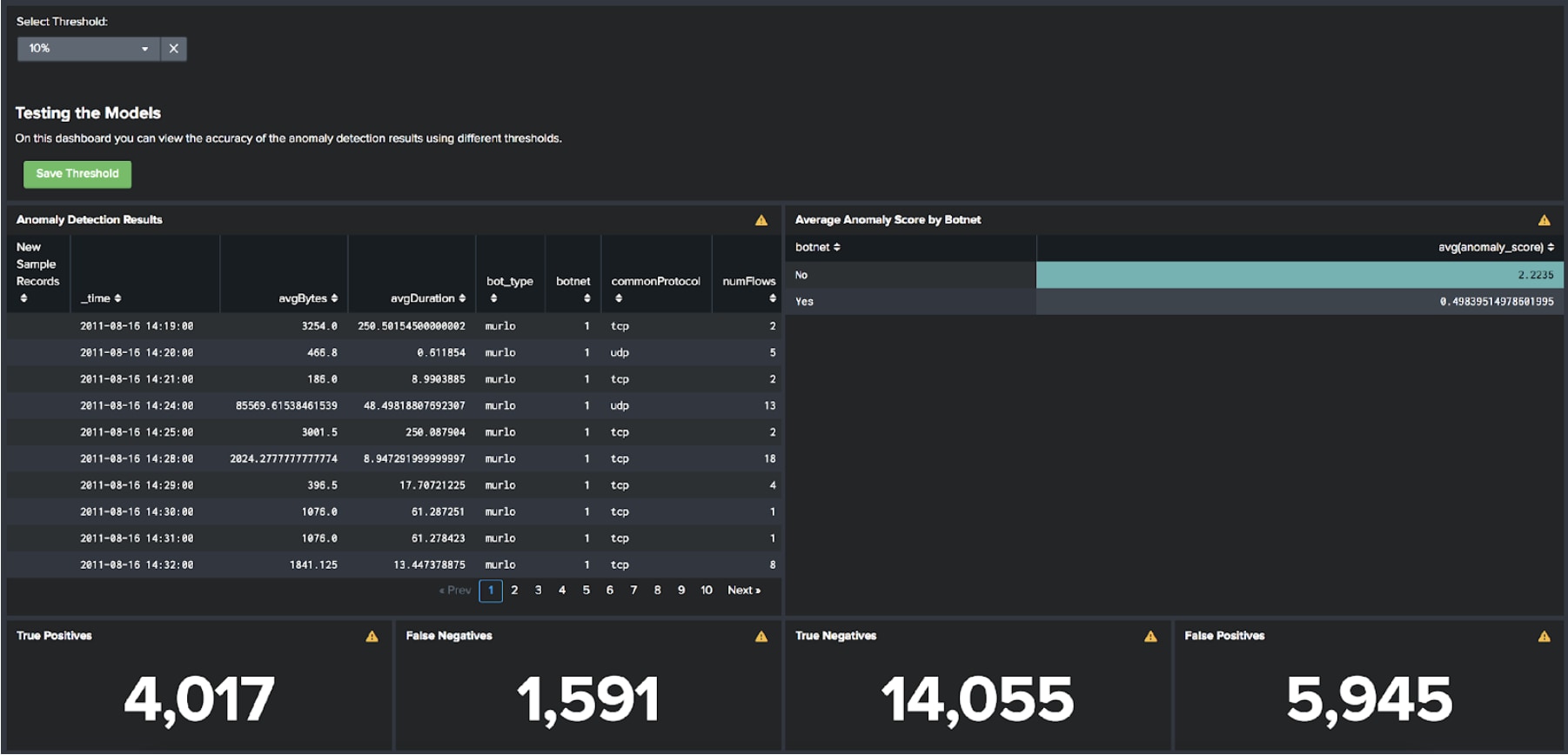Go to page 6 of results

(610, 591)
